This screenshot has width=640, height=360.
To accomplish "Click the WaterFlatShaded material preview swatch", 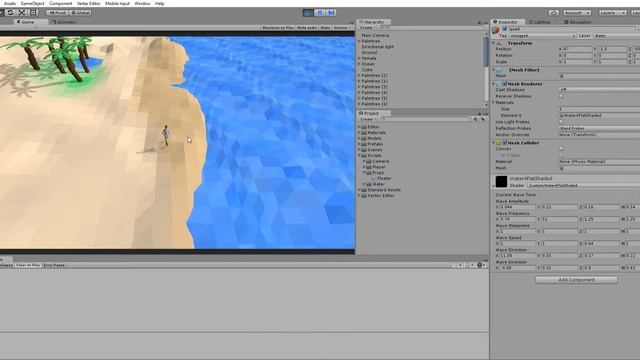I will tap(501, 181).
